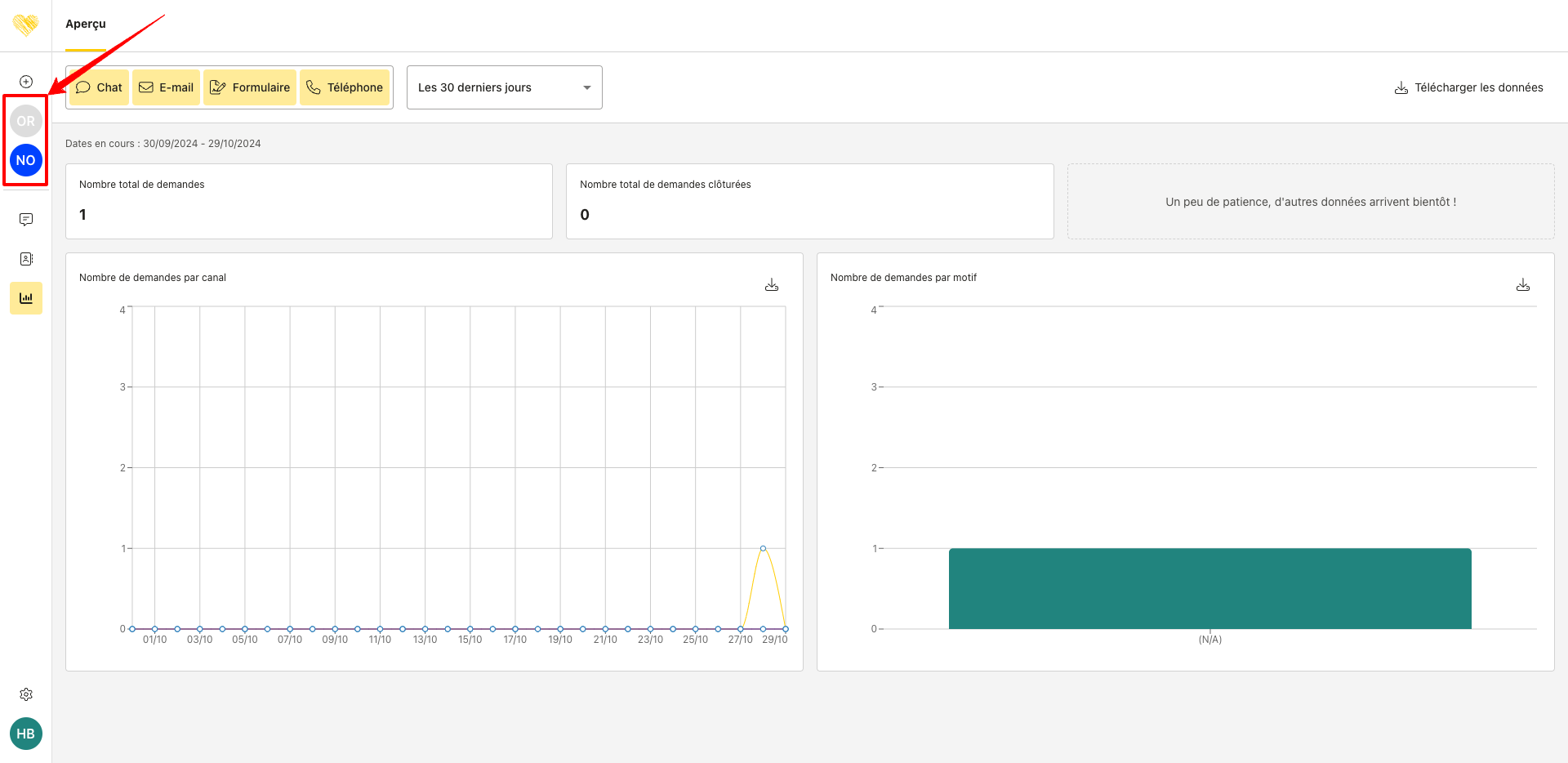Download the requests-by-reason chart

(1523, 285)
